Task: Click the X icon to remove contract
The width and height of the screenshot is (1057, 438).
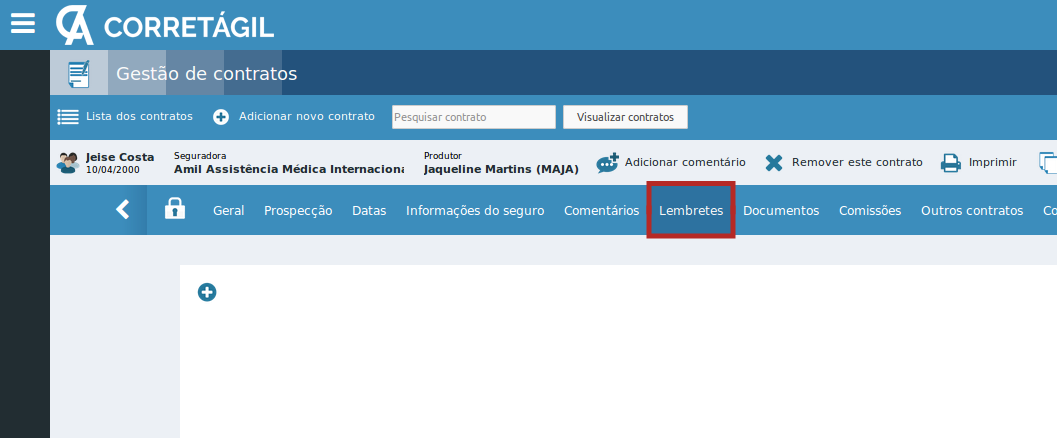Action: point(774,162)
